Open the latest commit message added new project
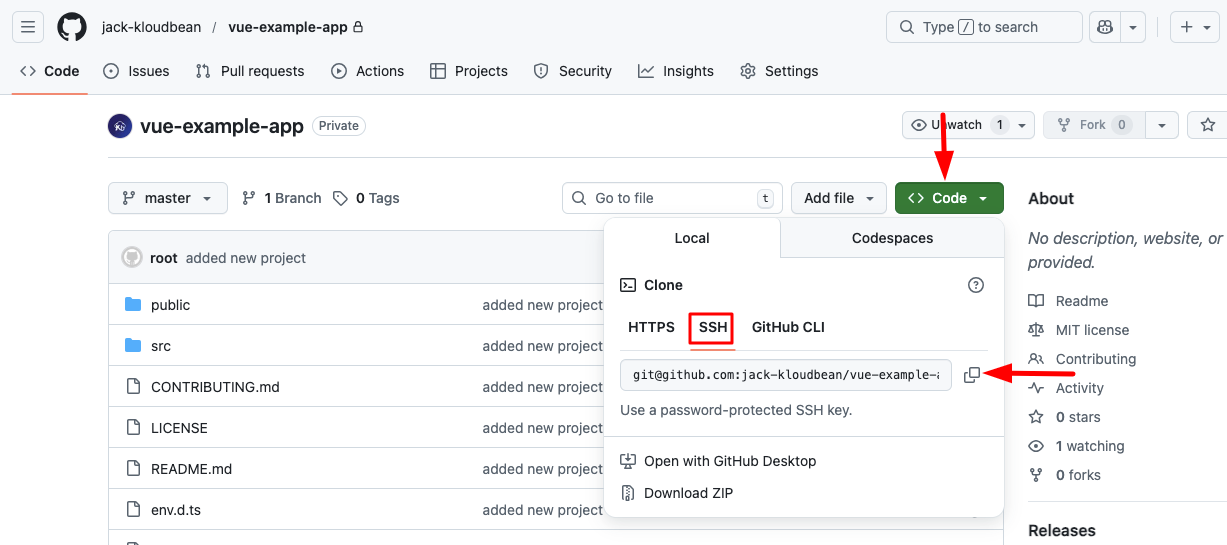Viewport: 1227px width, 545px height. click(x=246, y=258)
